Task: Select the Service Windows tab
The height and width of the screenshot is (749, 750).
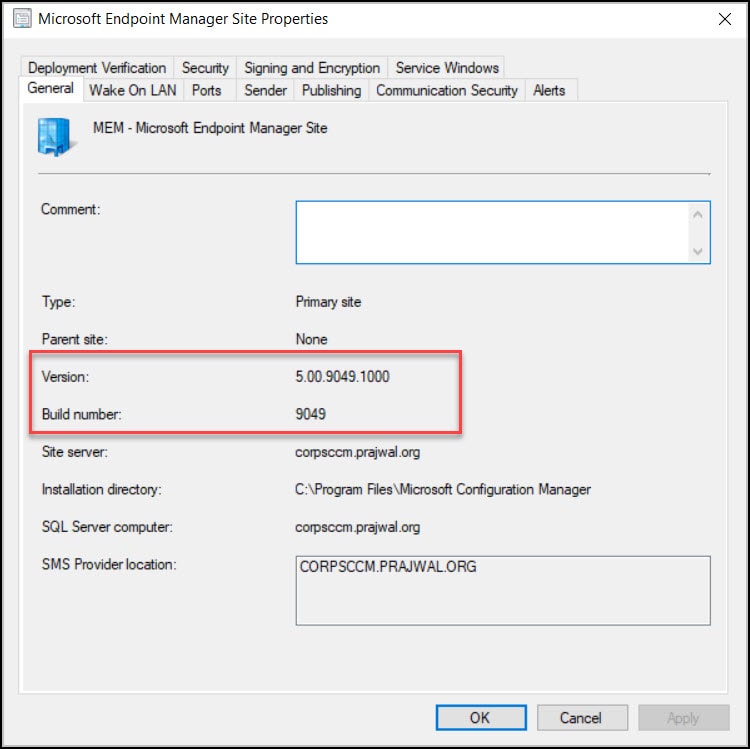Action: [447, 68]
